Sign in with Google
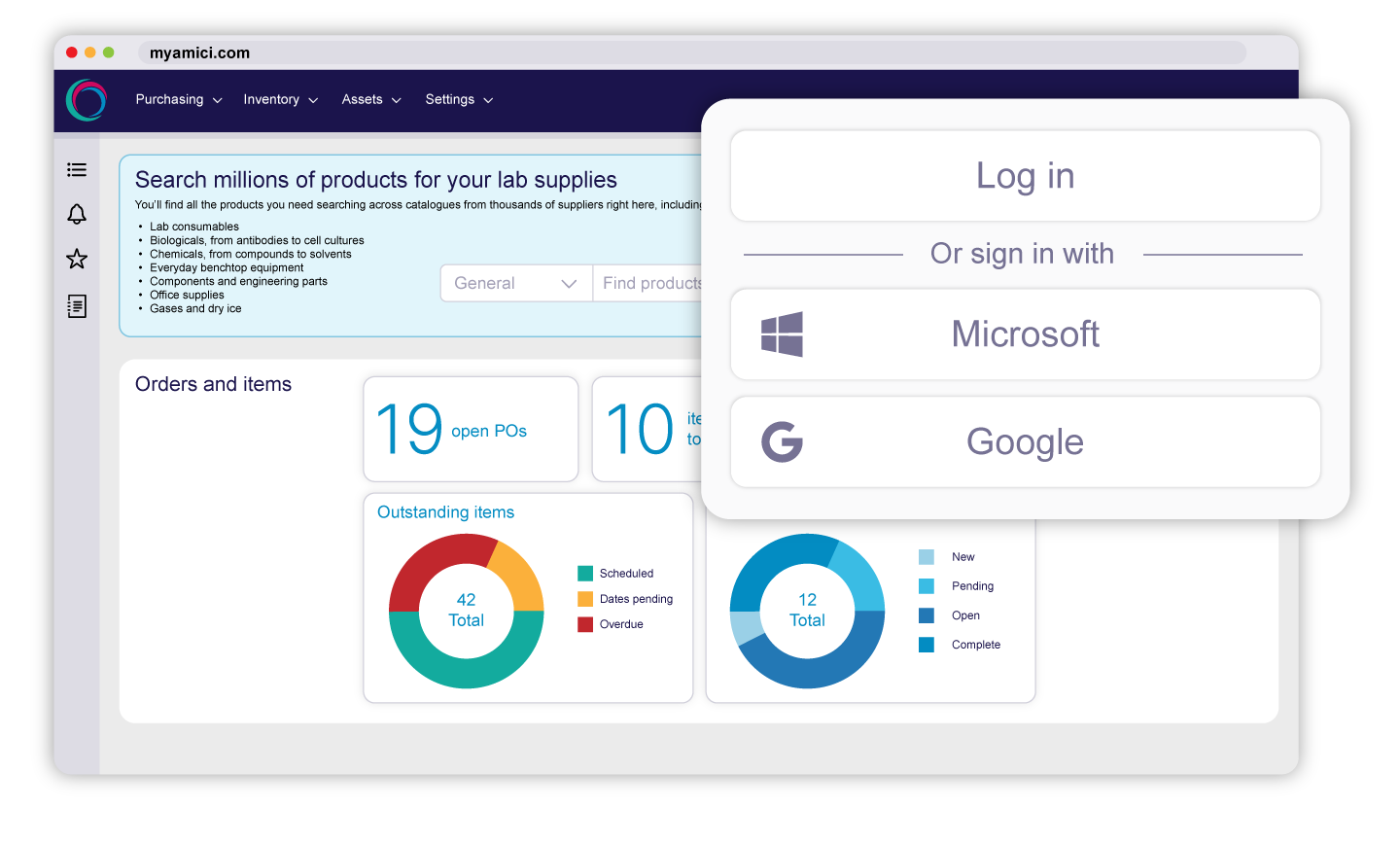The image size is (1400, 843). pyautogui.click(x=1025, y=441)
